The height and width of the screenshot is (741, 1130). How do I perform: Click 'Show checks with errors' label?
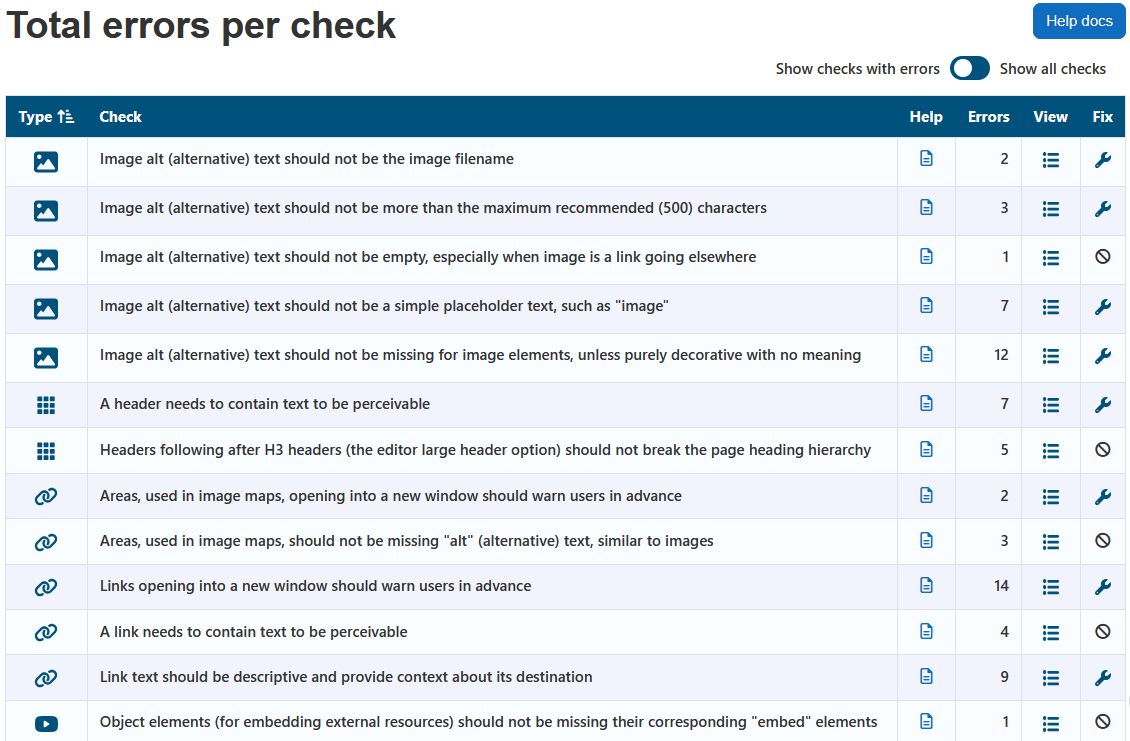(x=858, y=68)
